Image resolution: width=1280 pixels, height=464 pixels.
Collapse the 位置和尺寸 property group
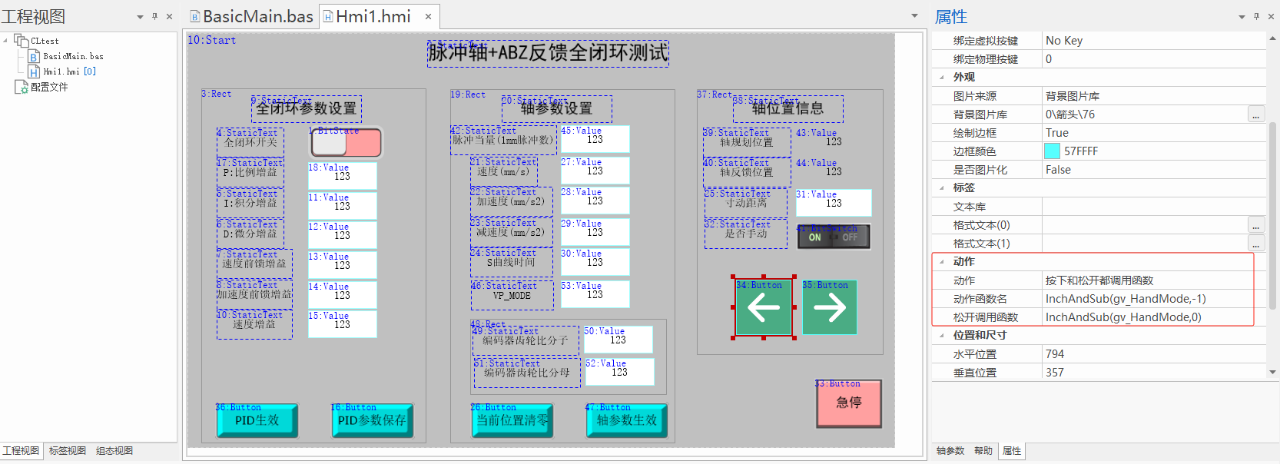[942, 335]
